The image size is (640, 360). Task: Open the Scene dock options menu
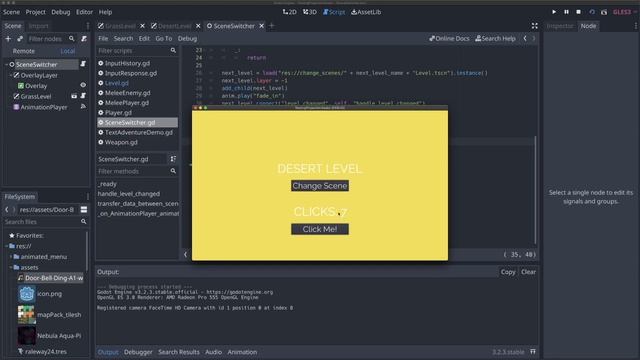[x=87, y=26]
